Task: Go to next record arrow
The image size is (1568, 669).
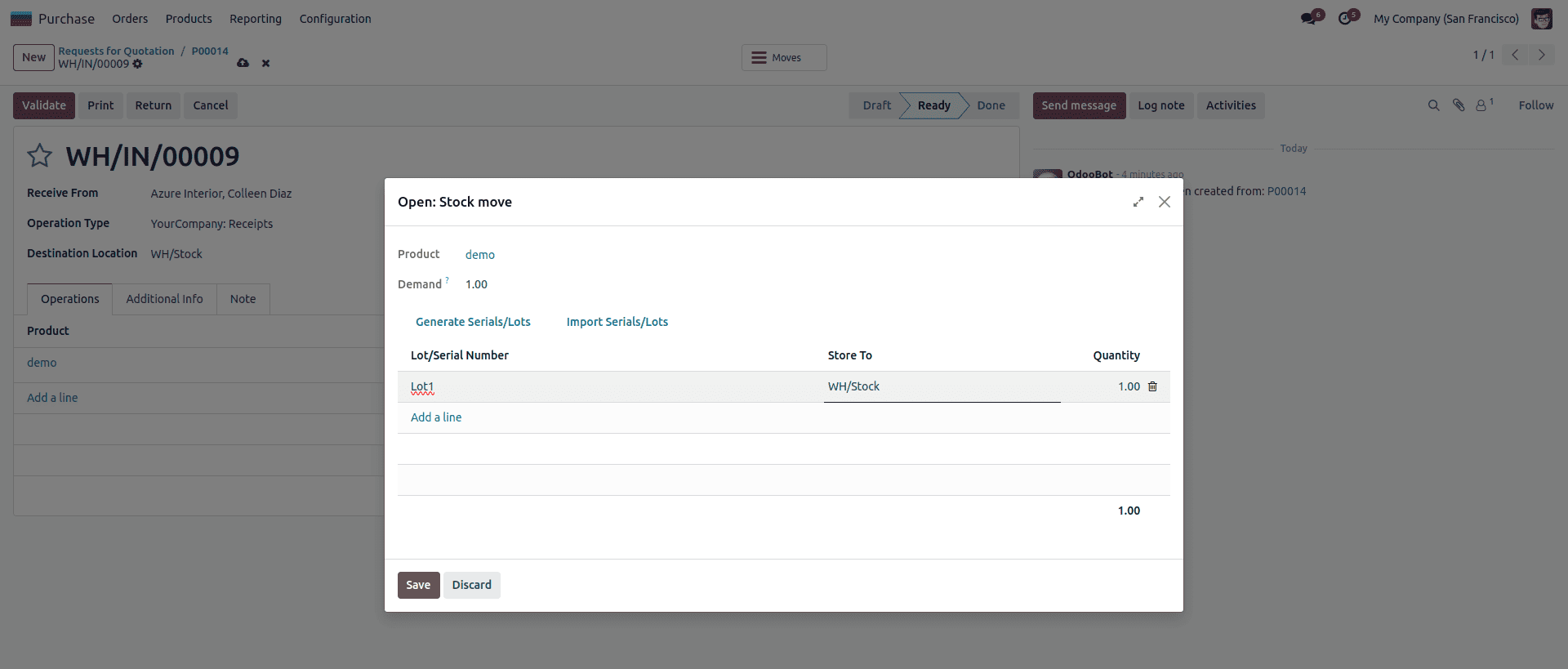Action: point(1542,55)
